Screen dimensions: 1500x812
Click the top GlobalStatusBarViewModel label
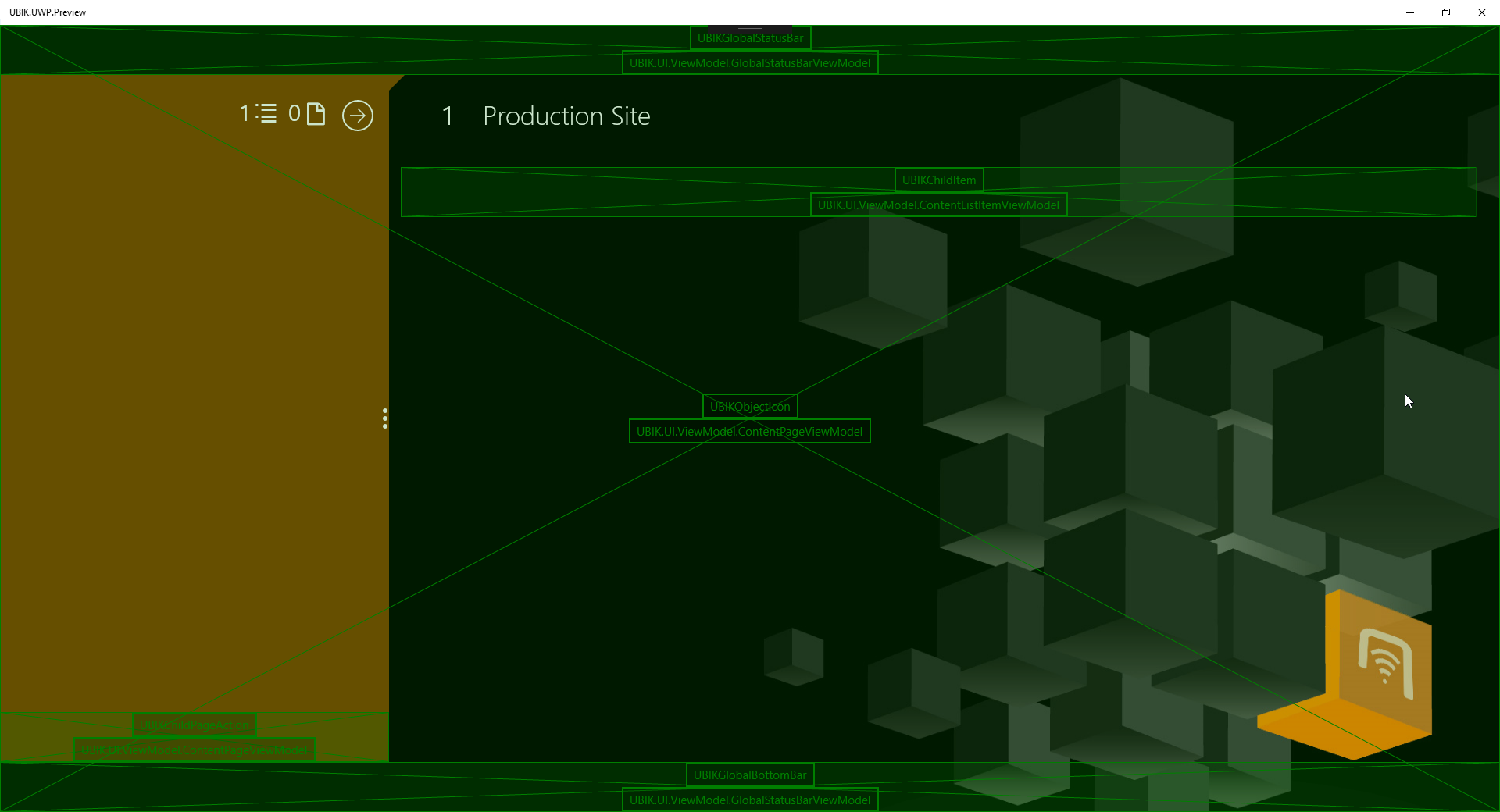coord(750,63)
